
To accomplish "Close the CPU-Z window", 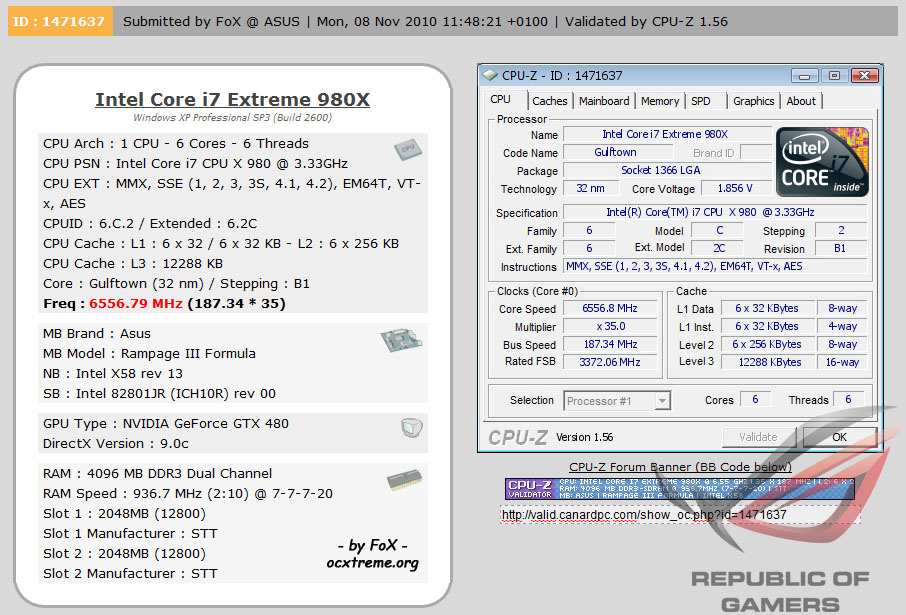I will point(864,75).
